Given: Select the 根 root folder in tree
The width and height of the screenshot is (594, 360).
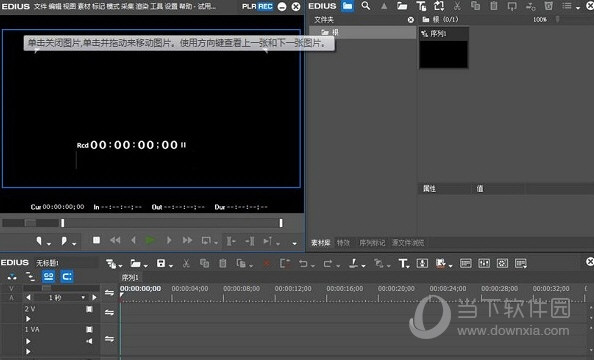Looking at the screenshot, I should coord(363,33).
